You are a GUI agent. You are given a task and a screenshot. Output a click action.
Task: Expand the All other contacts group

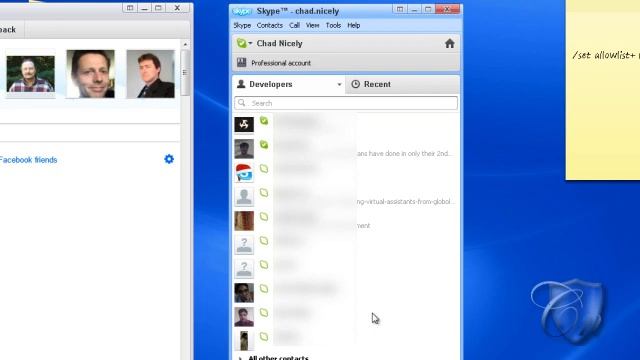(240, 358)
